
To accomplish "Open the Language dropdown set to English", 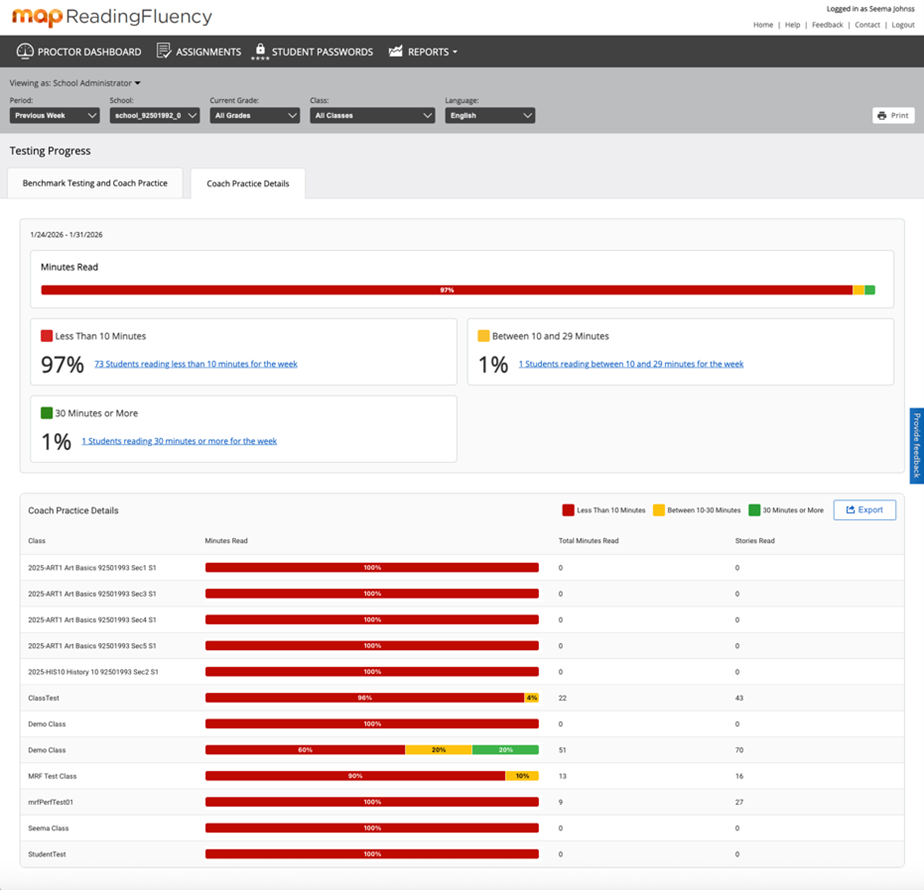I will click(x=489, y=116).
